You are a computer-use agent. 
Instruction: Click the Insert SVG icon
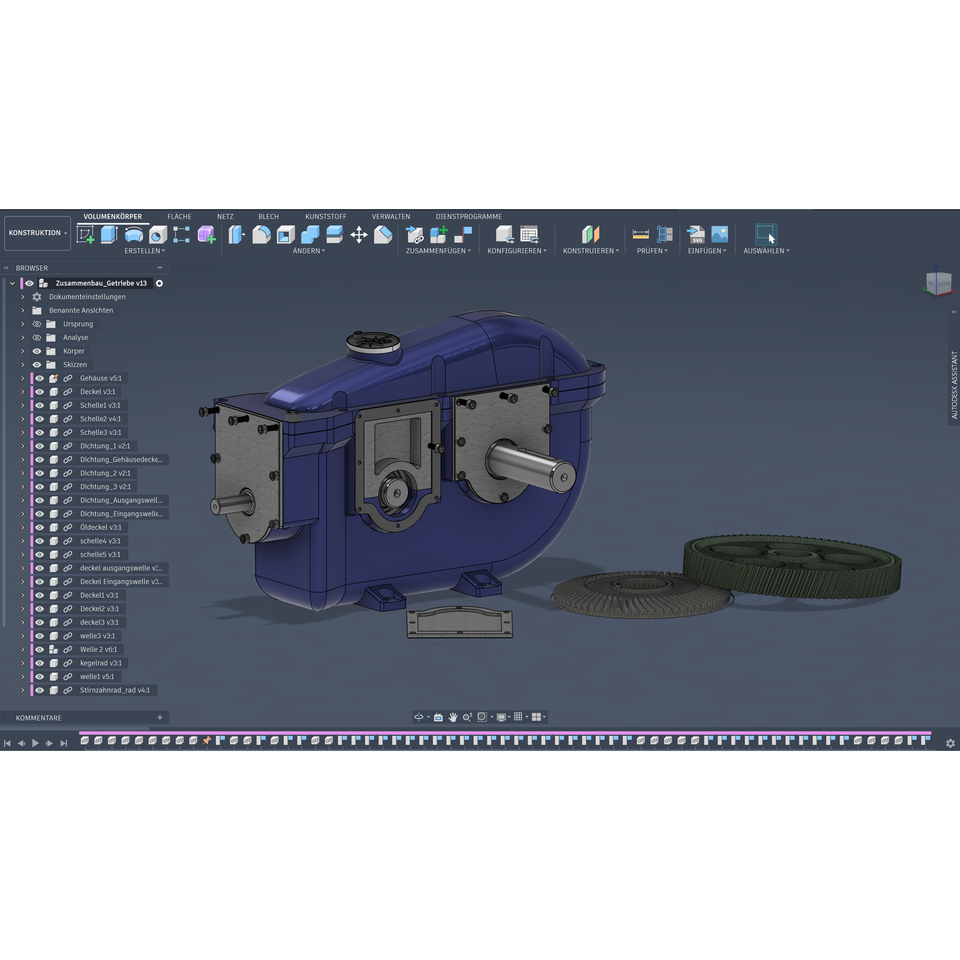[x=696, y=234]
